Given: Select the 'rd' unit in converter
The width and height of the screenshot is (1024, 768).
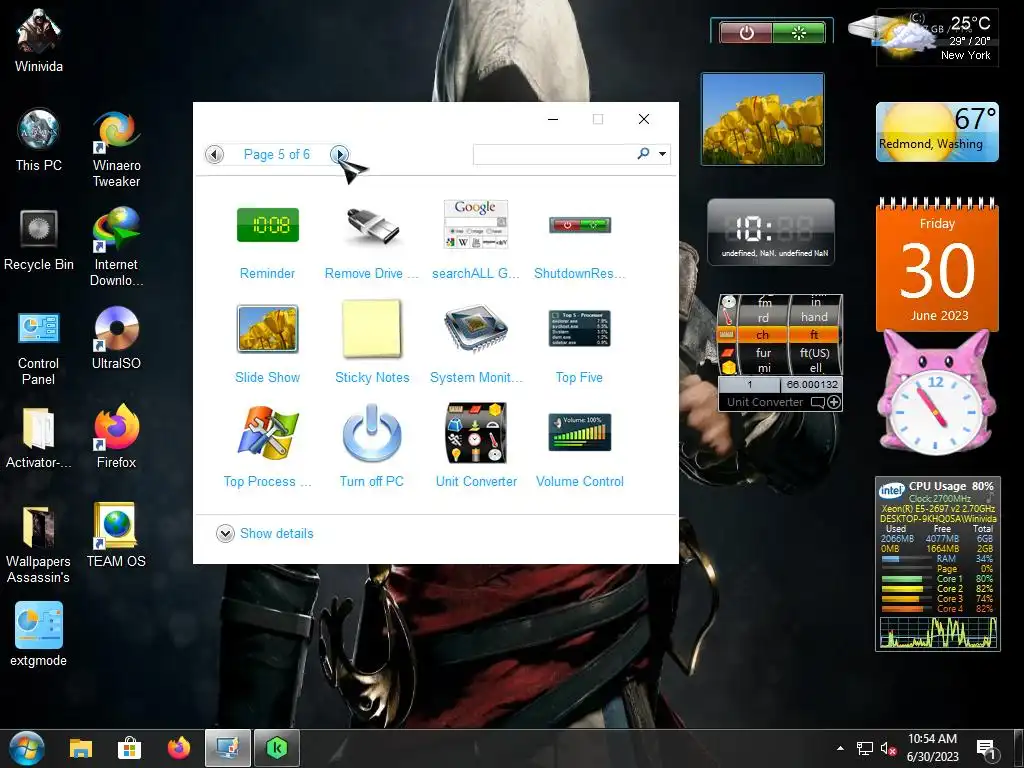Looking at the screenshot, I should point(762,317).
